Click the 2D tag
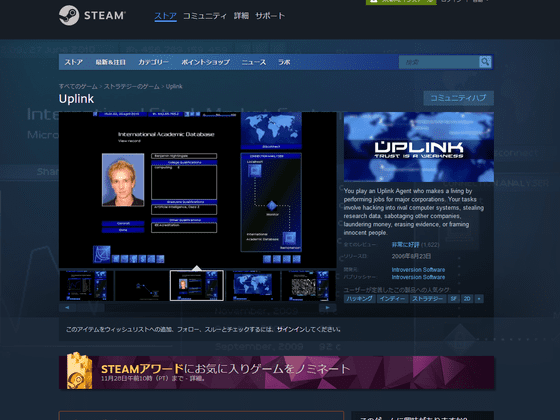This screenshot has width=560, height=420. 467,299
